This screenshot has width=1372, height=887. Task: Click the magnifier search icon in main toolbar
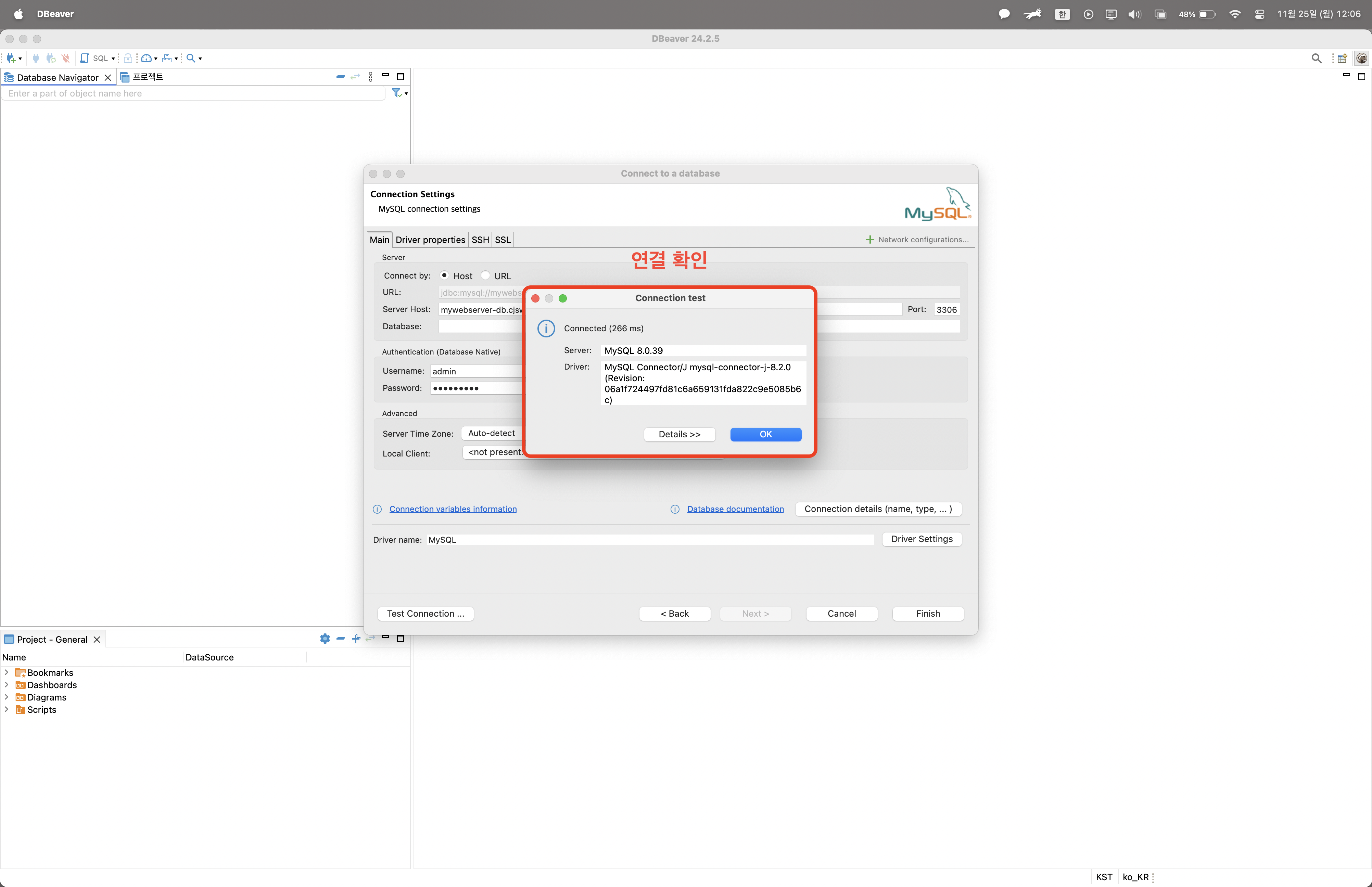[191, 58]
